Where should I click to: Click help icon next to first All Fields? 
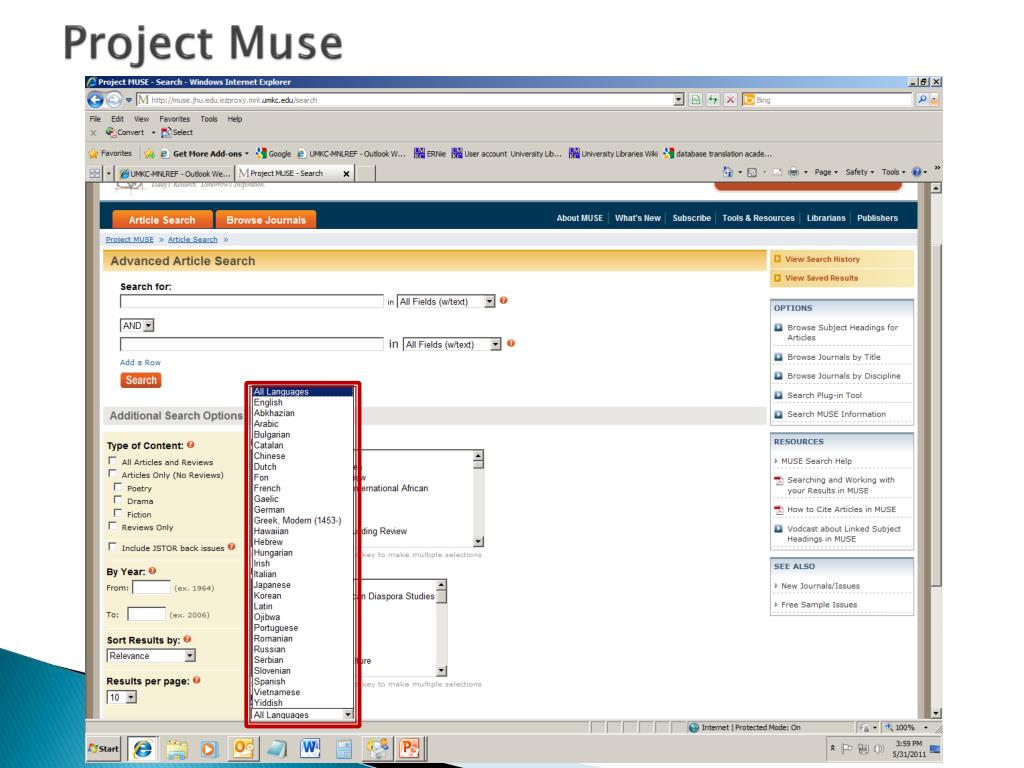[504, 300]
